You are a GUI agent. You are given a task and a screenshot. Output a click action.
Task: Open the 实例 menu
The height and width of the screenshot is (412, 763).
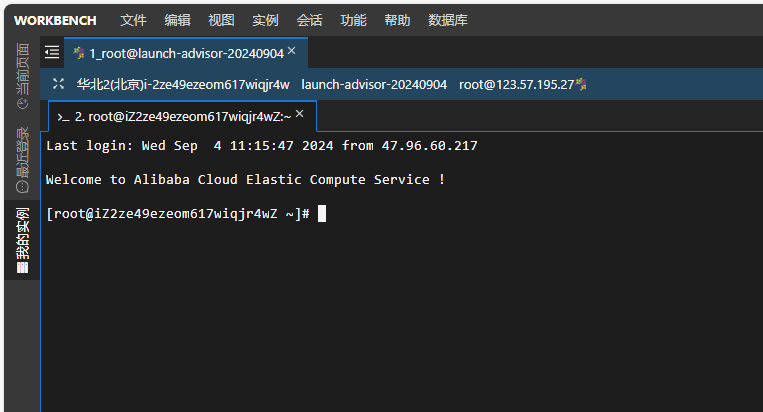(265, 20)
